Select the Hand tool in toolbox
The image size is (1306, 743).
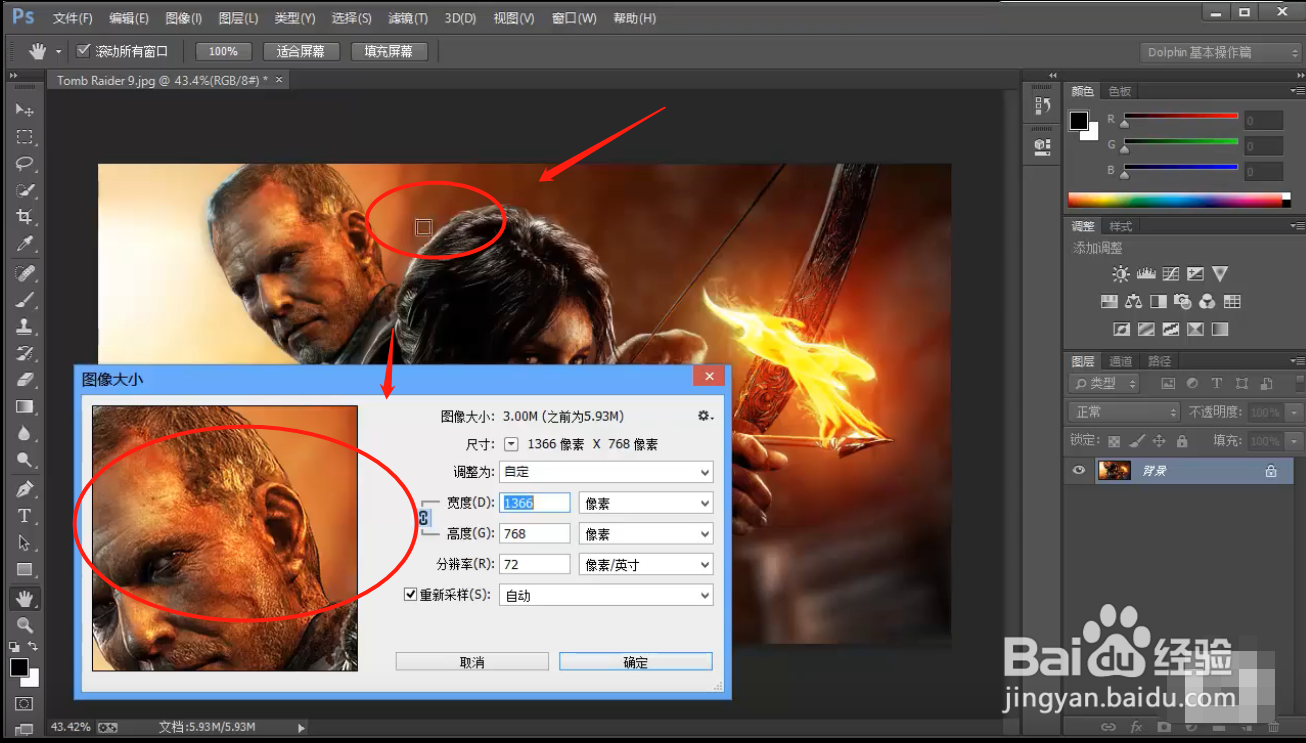25,598
